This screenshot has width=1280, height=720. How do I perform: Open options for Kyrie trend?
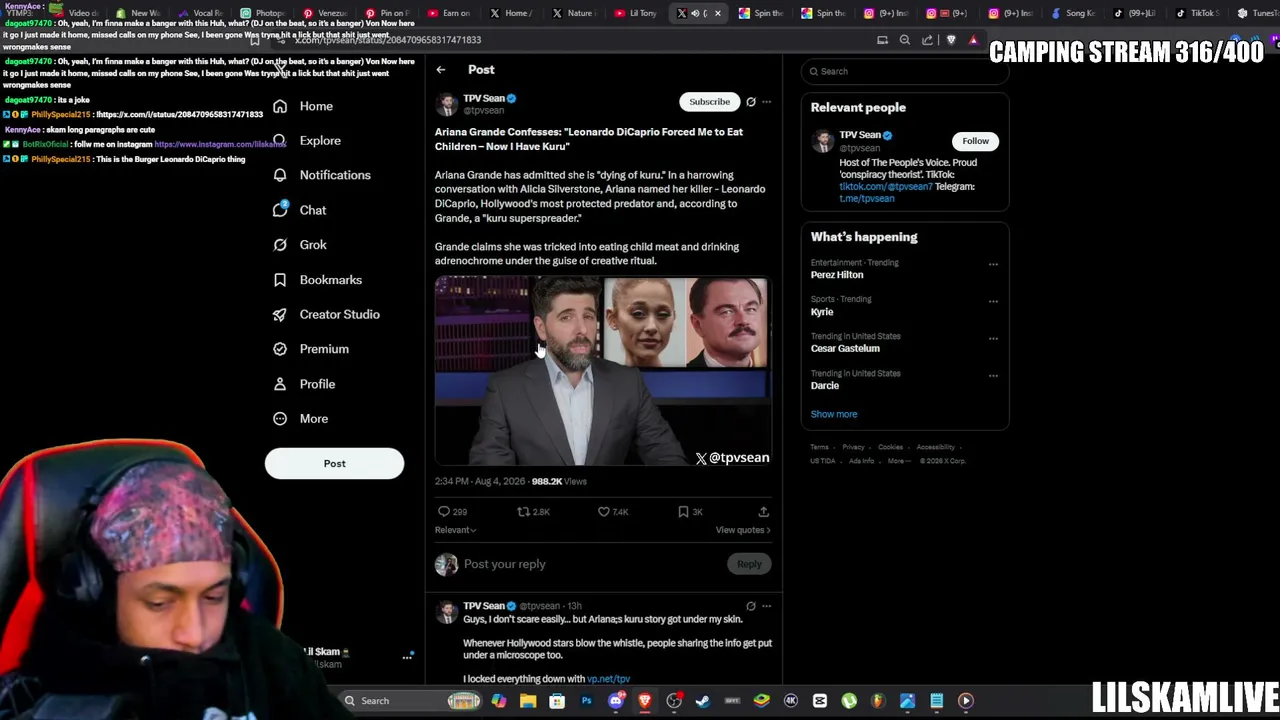coord(993,301)
